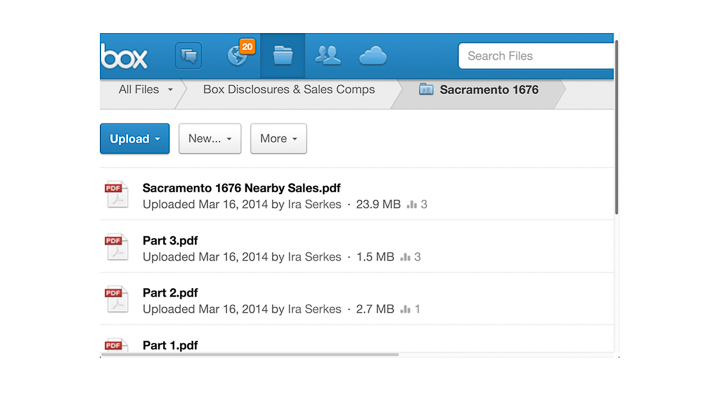View access stats icon for Part 3.pdf
The image size is (720, 411).
click(x=405, y=257)
